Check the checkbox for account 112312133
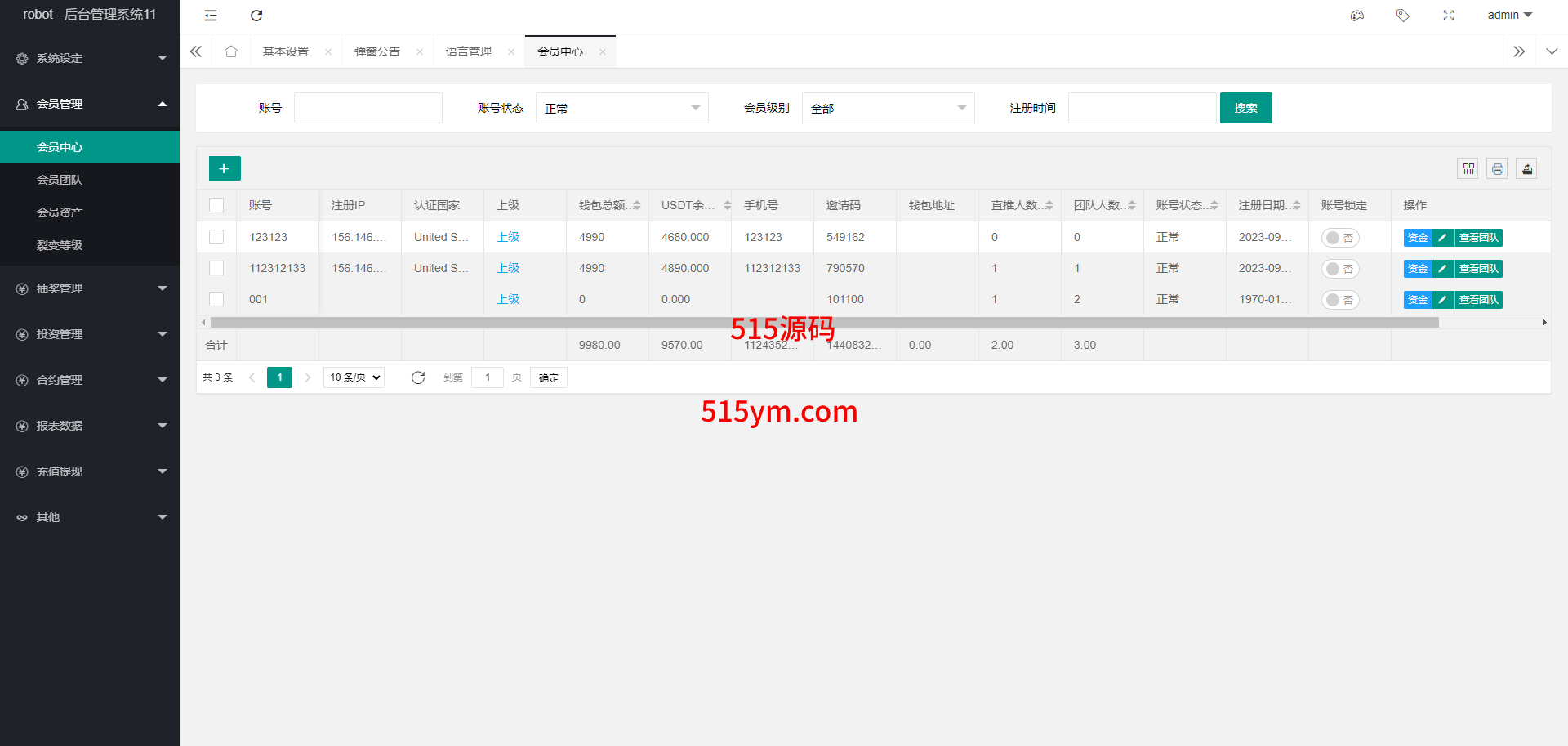The image size is (1568, 746). click(216, 268)
